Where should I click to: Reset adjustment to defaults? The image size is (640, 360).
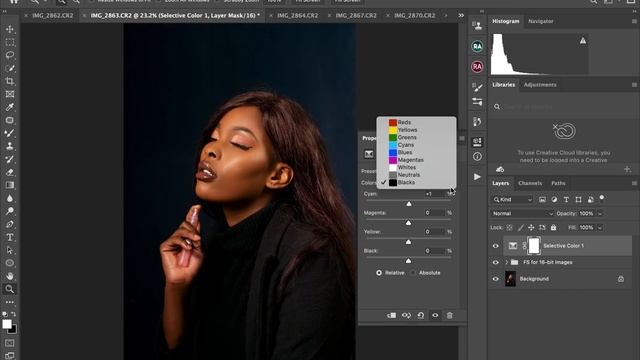(x=421, y=315)
